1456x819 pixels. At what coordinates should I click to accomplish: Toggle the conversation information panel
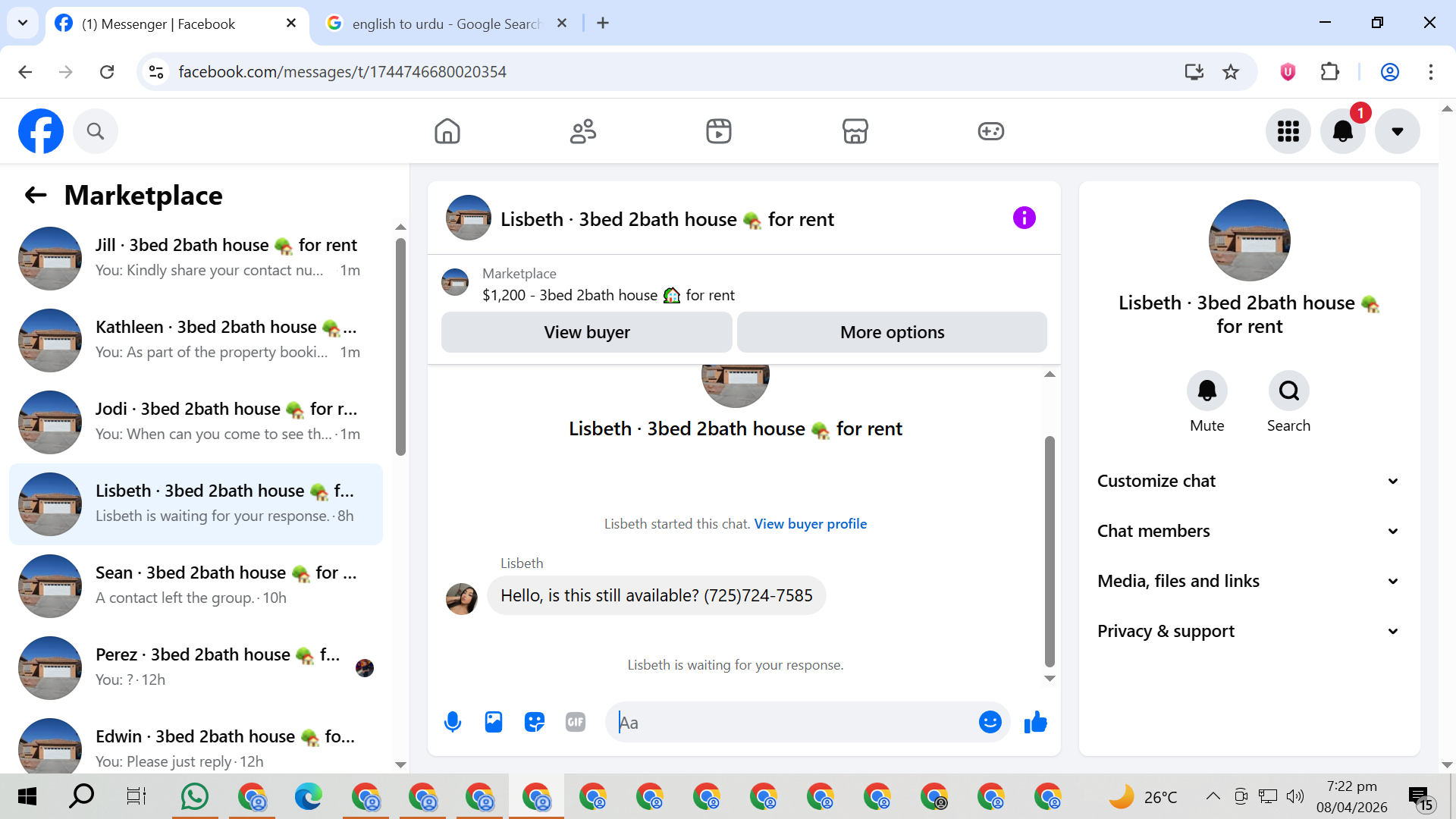[1024, 218]
